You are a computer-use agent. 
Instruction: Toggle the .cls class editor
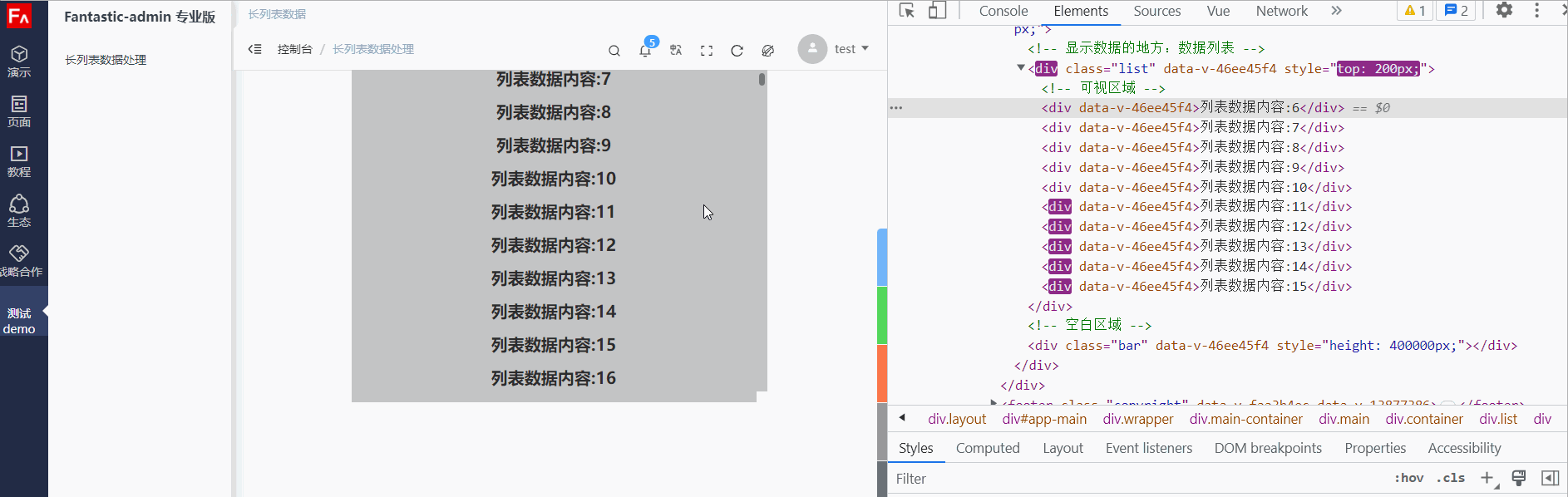(x=1450, y=478)
